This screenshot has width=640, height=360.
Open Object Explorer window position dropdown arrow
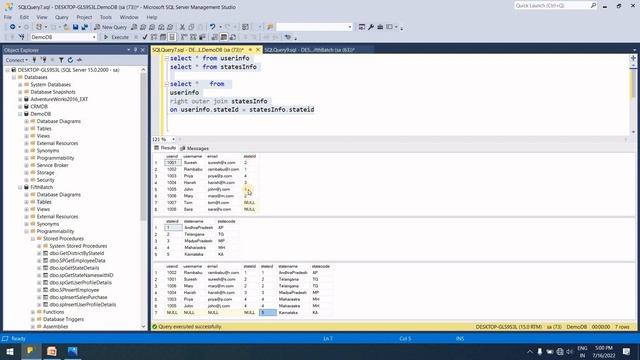click(x=129, y=50)
